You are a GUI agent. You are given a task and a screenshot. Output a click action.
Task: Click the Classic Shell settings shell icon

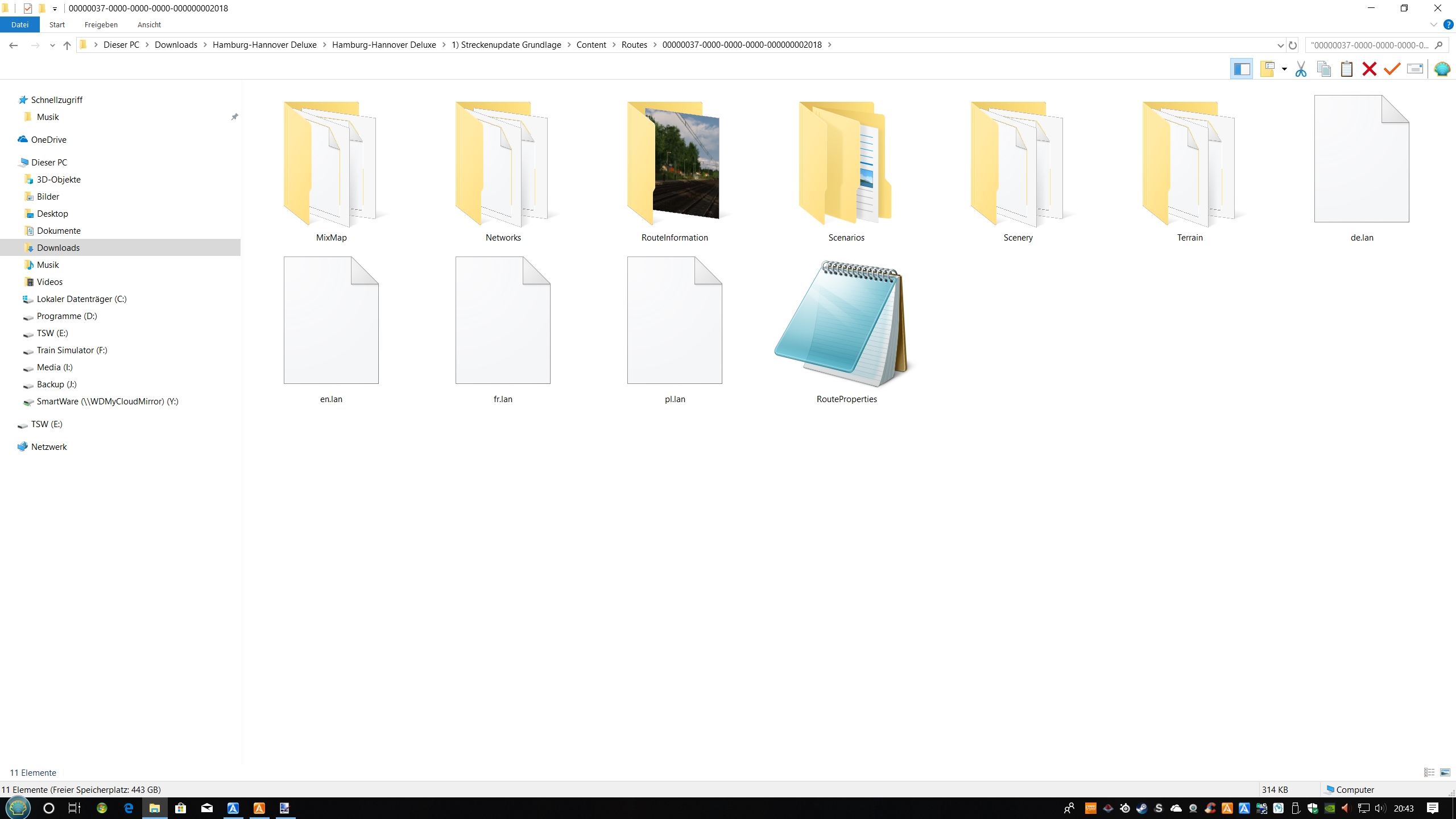pos(1442,69)
